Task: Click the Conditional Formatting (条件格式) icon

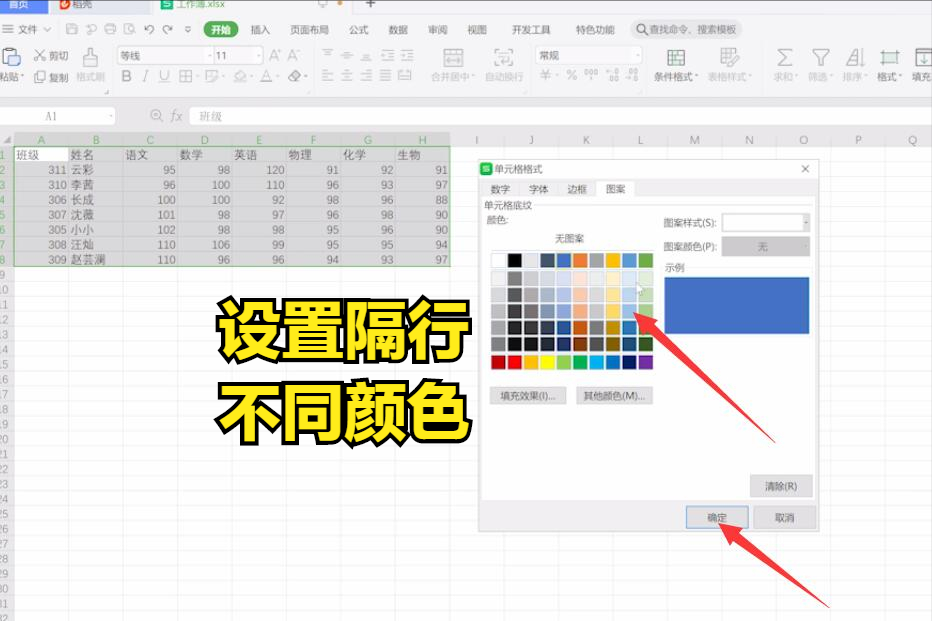Action: 676,57
